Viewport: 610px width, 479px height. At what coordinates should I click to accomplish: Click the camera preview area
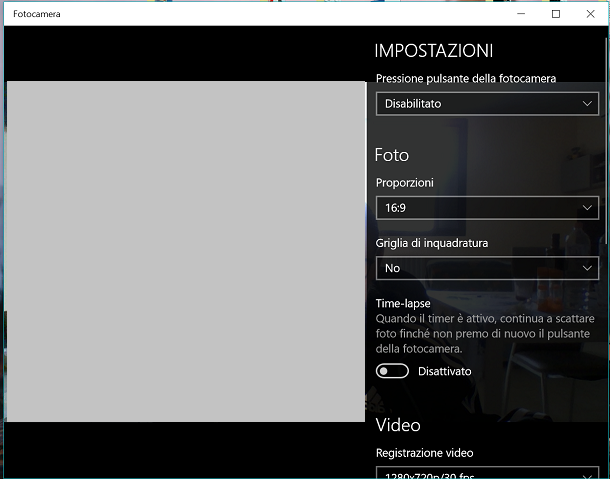tap(186, 251)
